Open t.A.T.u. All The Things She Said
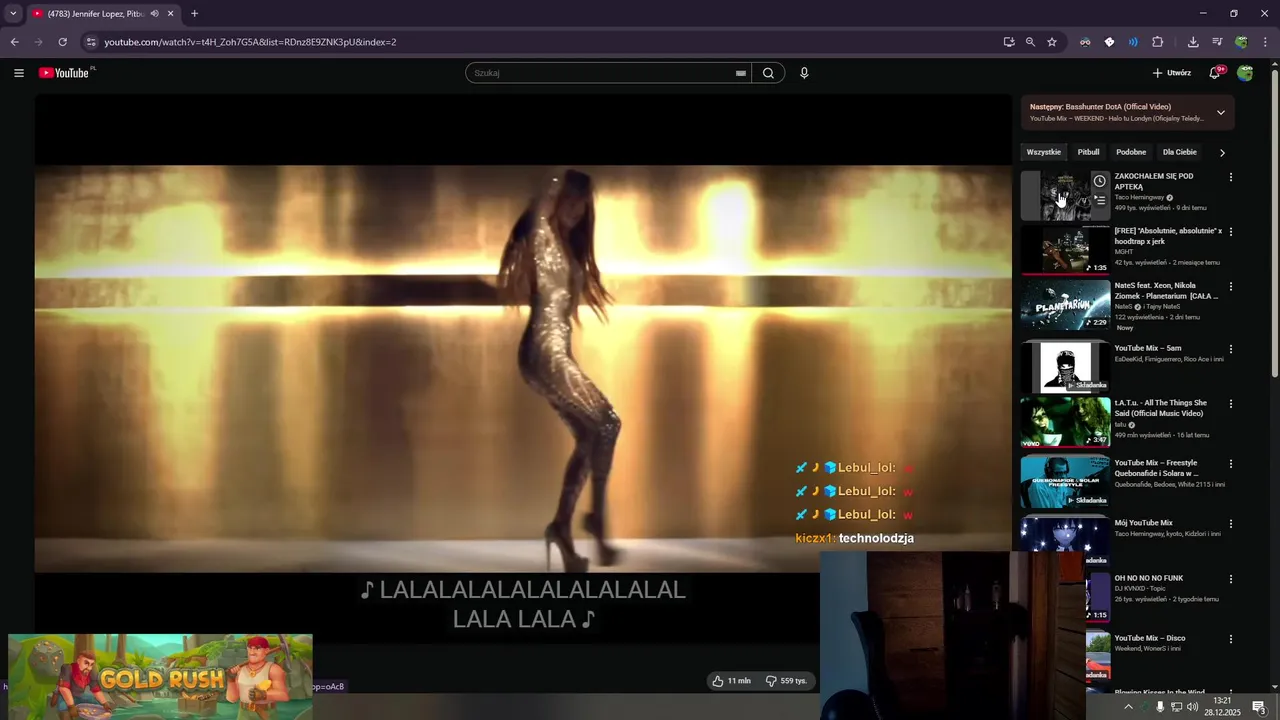The height and width of the screenshot is (720, 1280). pos(1161,408)
